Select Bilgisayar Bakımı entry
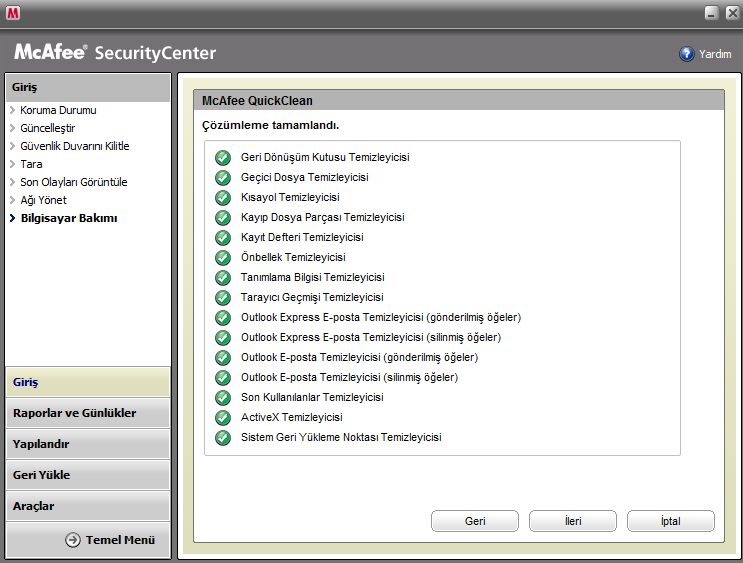 69,218
